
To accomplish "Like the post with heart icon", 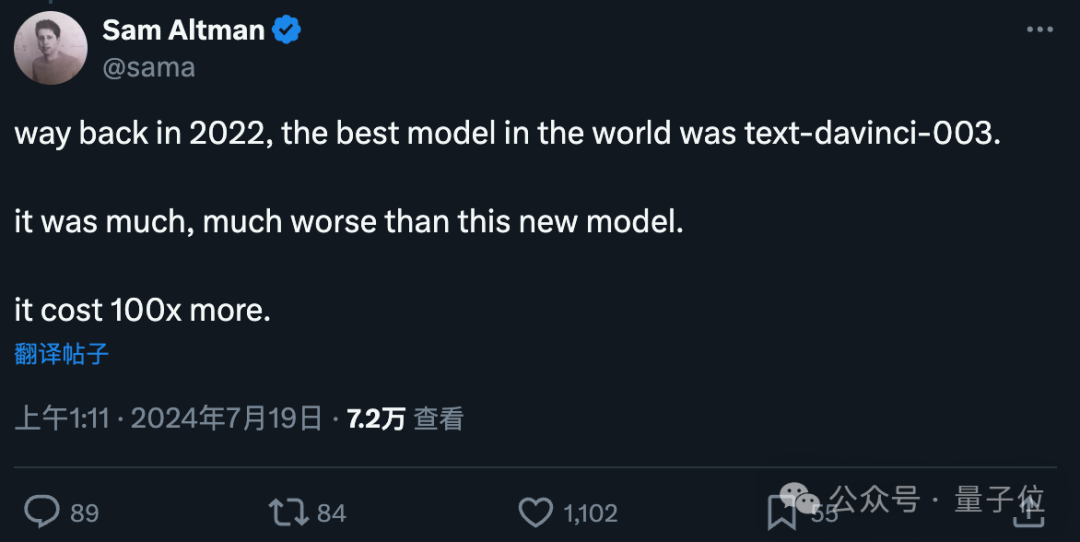I will click(x=535, y=512).
